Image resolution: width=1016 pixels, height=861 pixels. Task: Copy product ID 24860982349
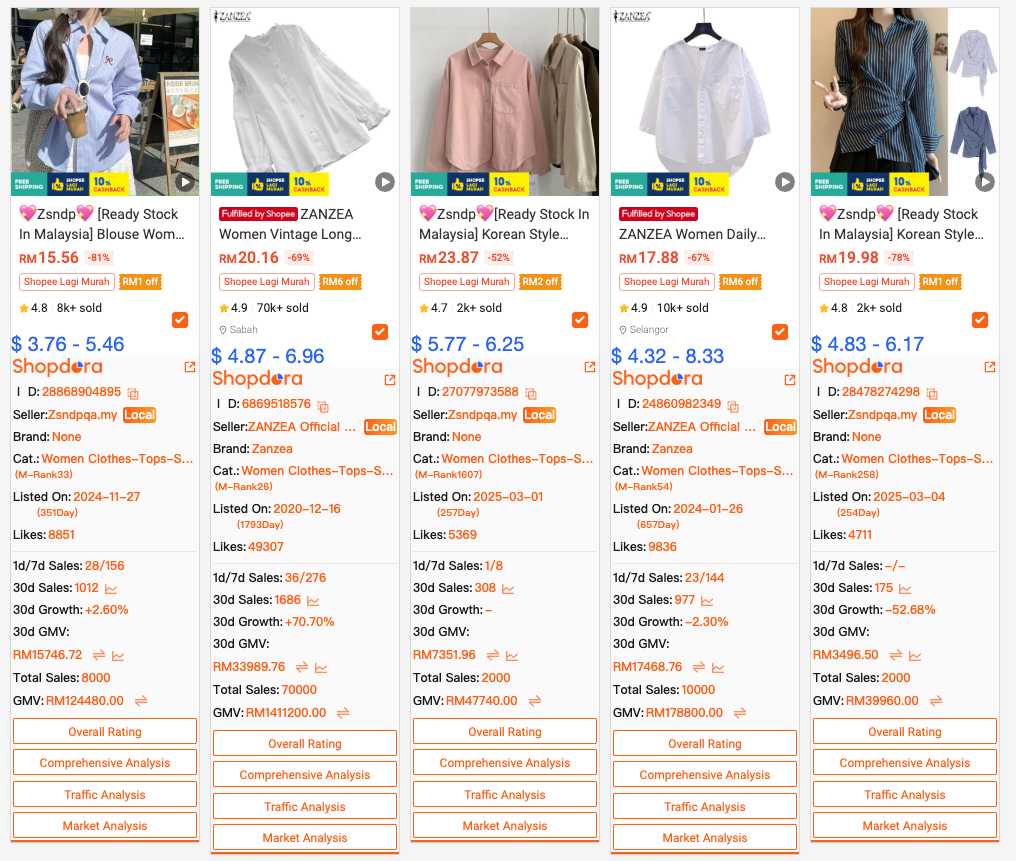click(x=733, y=406)
